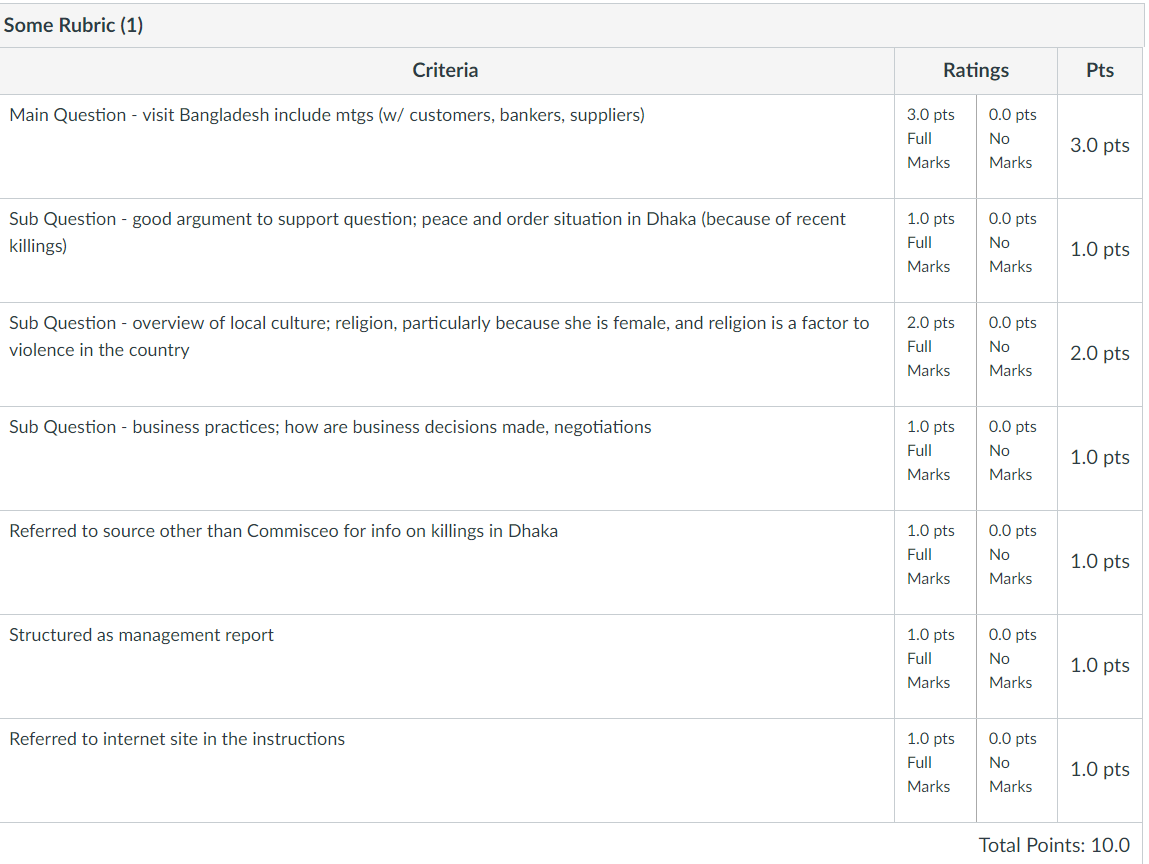Click the Criteria column header
Screen dimensions: 1149x864
[x=446, y=70]
